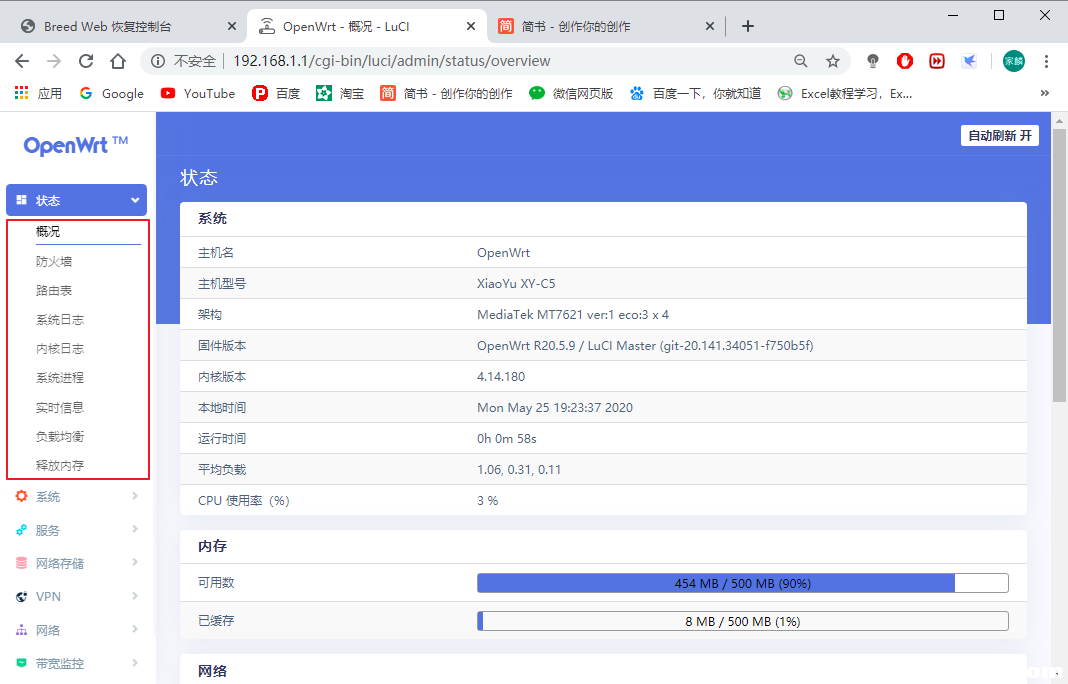Click the VPN globe icon in sidebar
Image resolution: width=1068 pixels, height=684 pixels.
(22, 596)
